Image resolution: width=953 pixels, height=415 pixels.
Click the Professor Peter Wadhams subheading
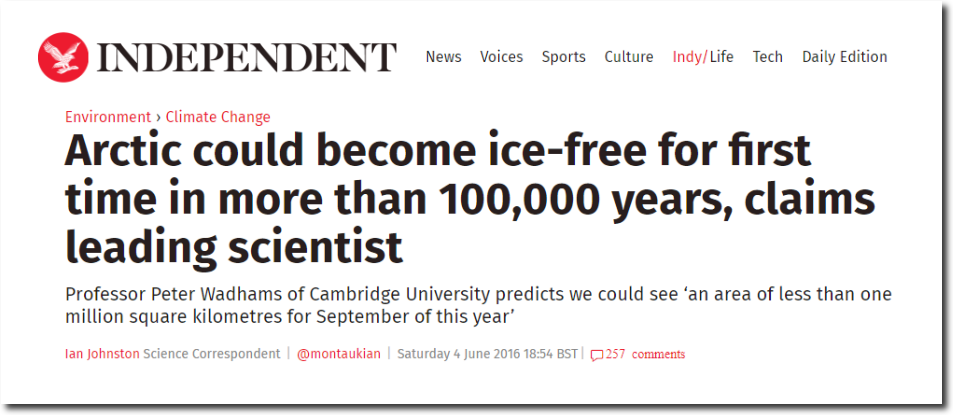(x=478, y=306)
